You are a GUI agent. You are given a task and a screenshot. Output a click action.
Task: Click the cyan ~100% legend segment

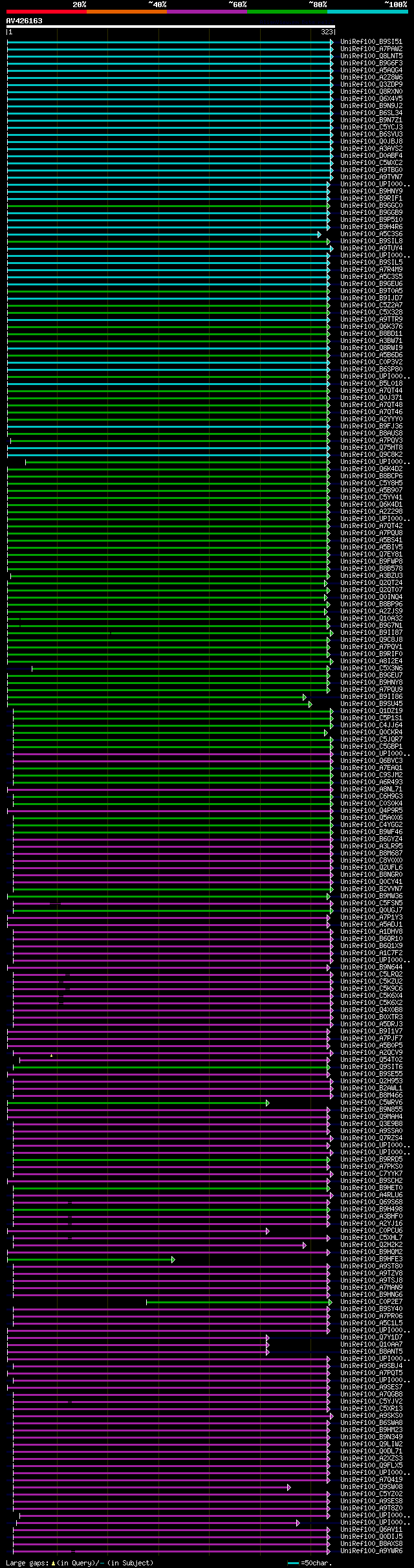[x=367, y=12]
